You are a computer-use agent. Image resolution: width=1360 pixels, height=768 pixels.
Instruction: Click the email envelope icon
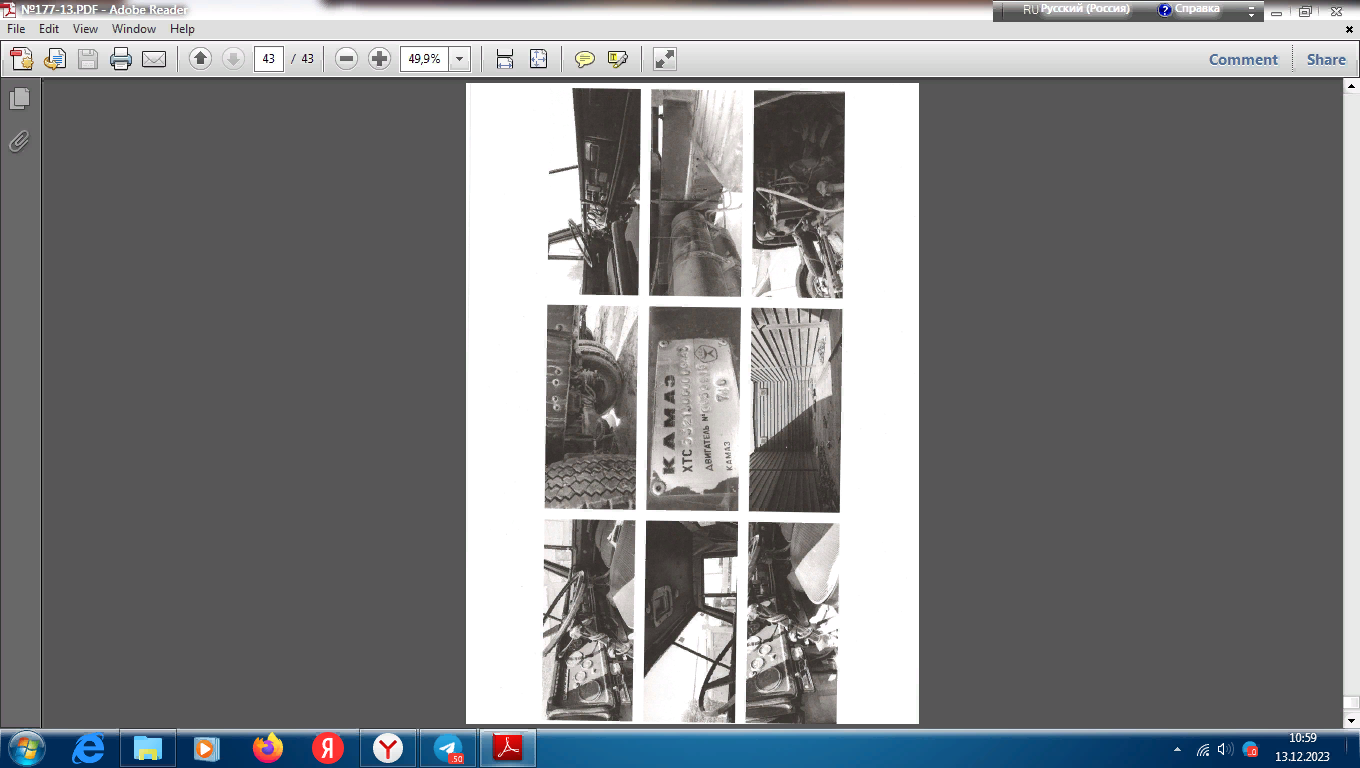(154, 59)
